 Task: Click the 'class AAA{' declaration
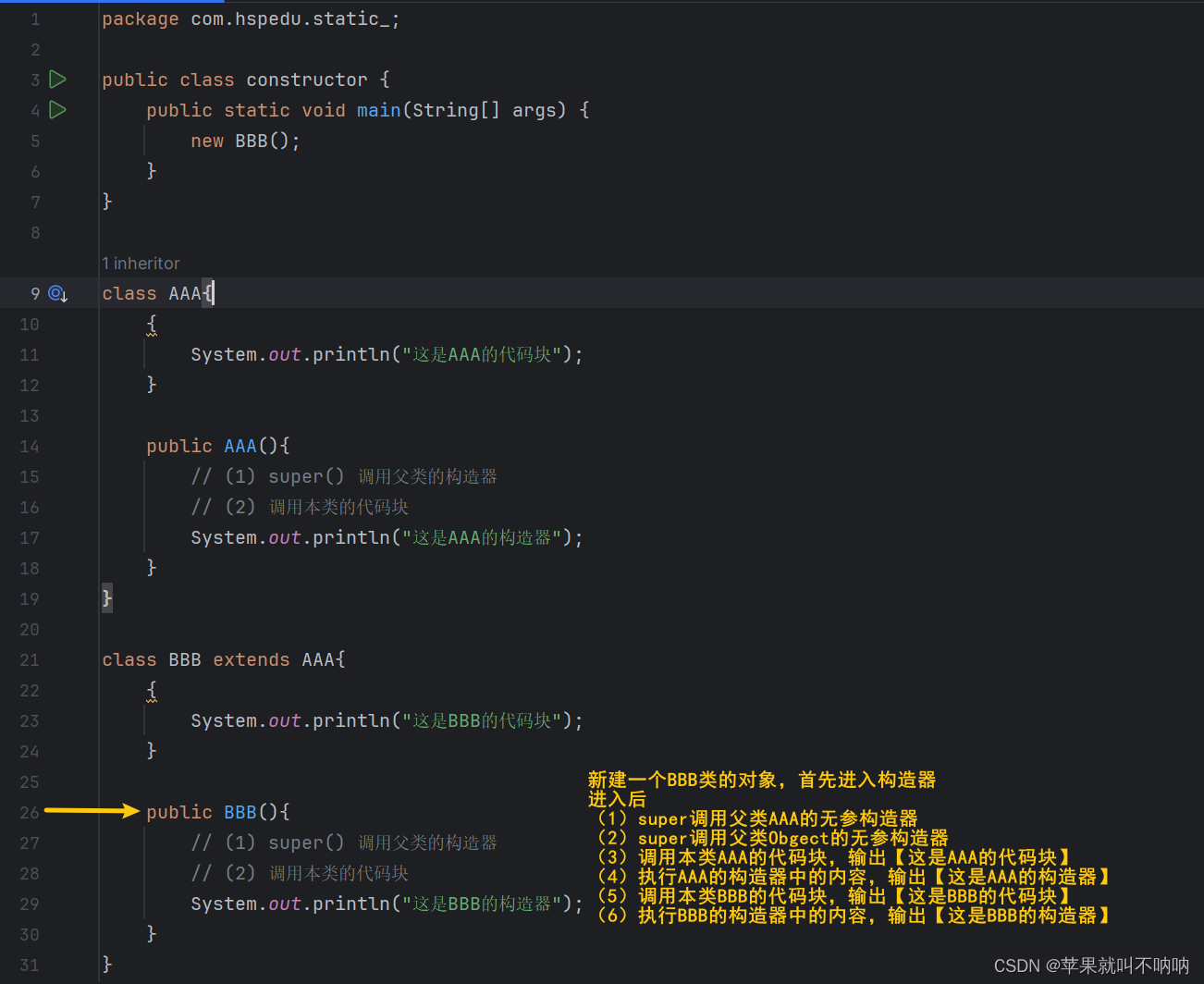[x=157, y=293]
